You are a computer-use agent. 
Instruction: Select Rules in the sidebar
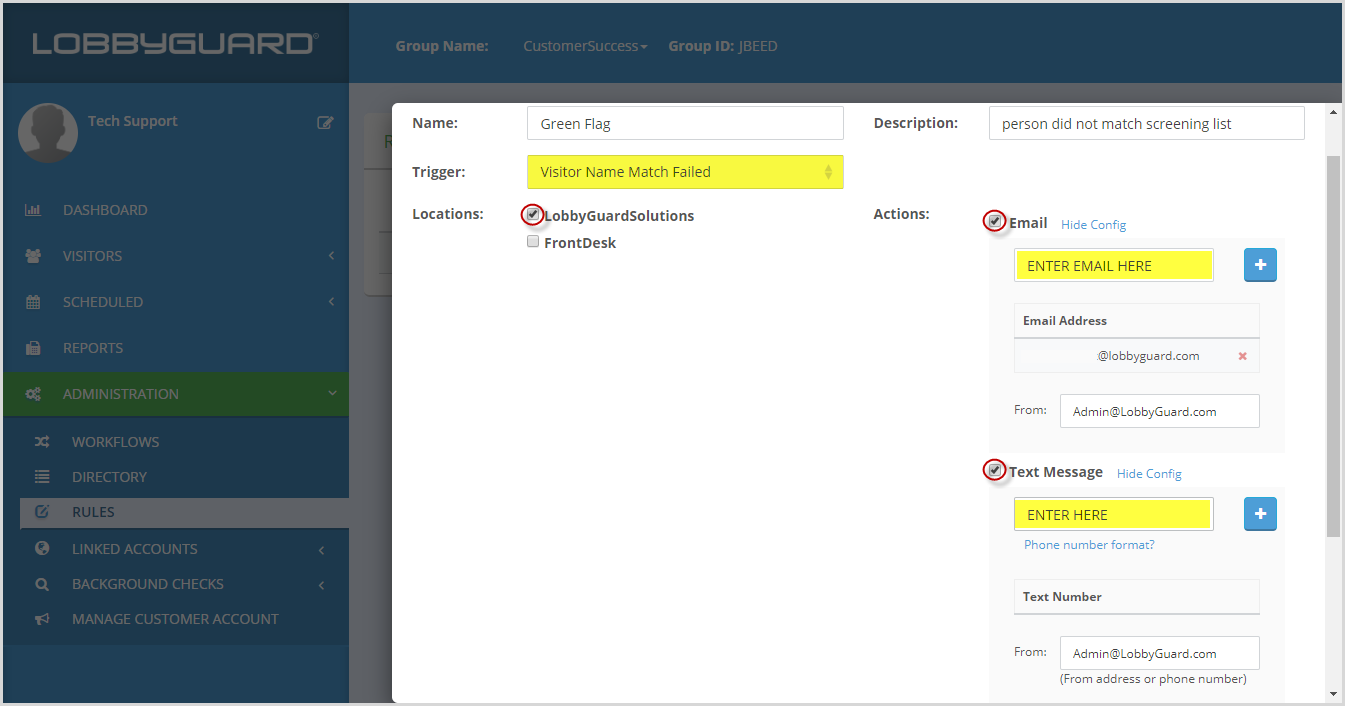tap(184, 512)
